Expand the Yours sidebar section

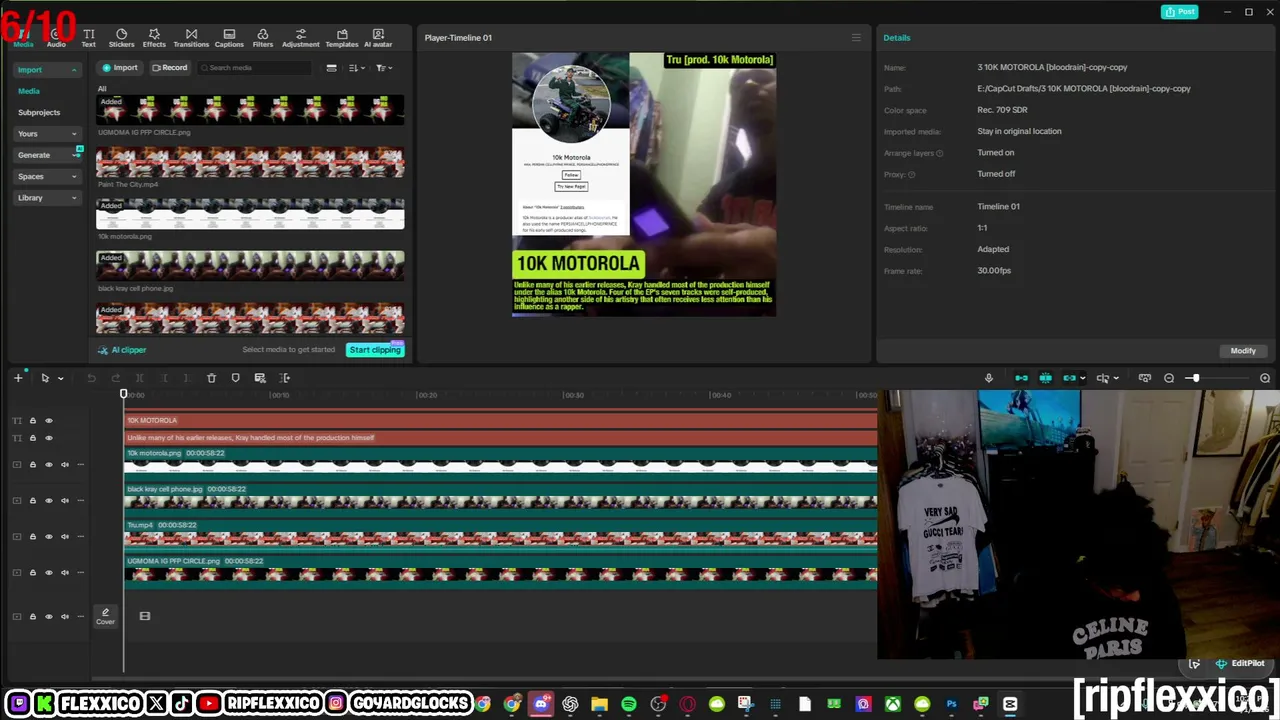click(47, 134)
